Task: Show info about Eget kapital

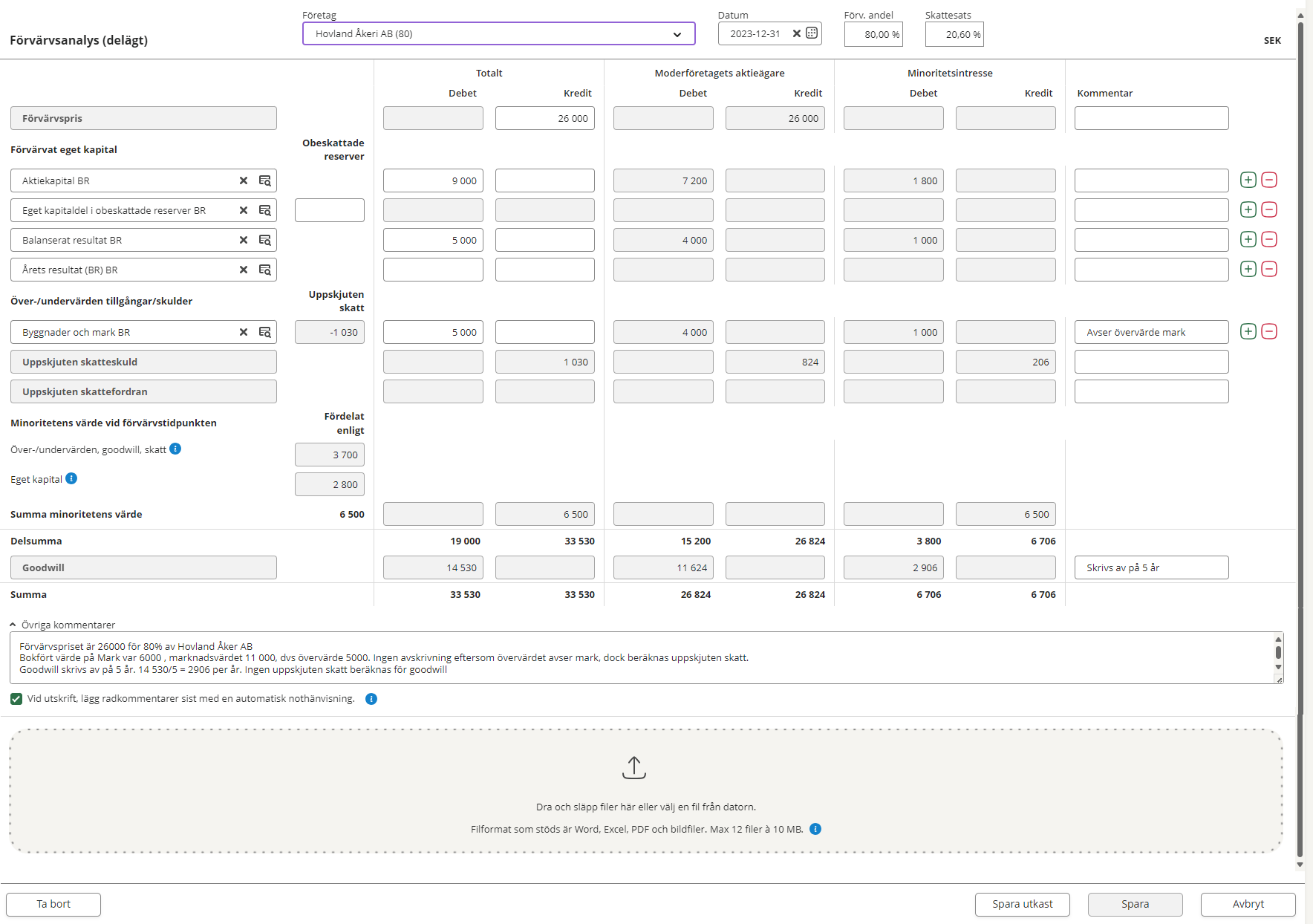Action: point(71,478)
